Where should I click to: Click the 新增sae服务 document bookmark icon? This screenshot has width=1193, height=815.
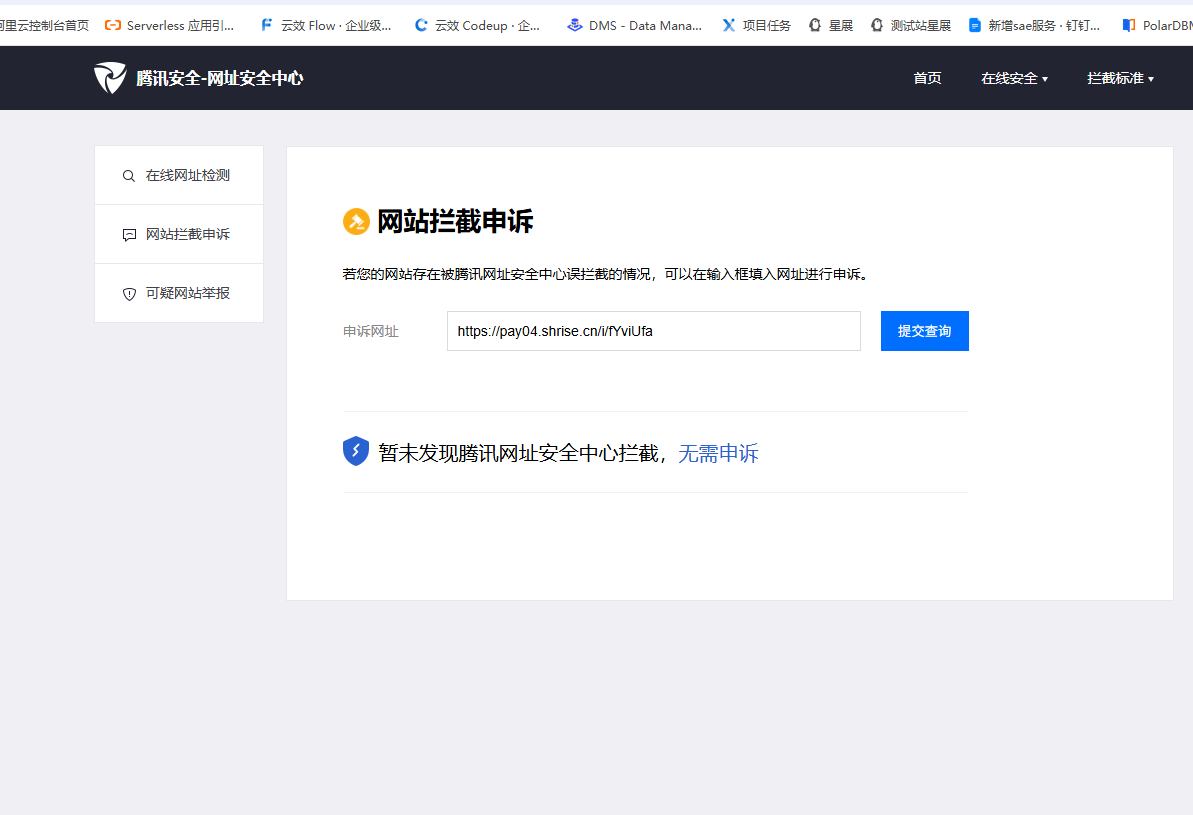click(975, 25)
